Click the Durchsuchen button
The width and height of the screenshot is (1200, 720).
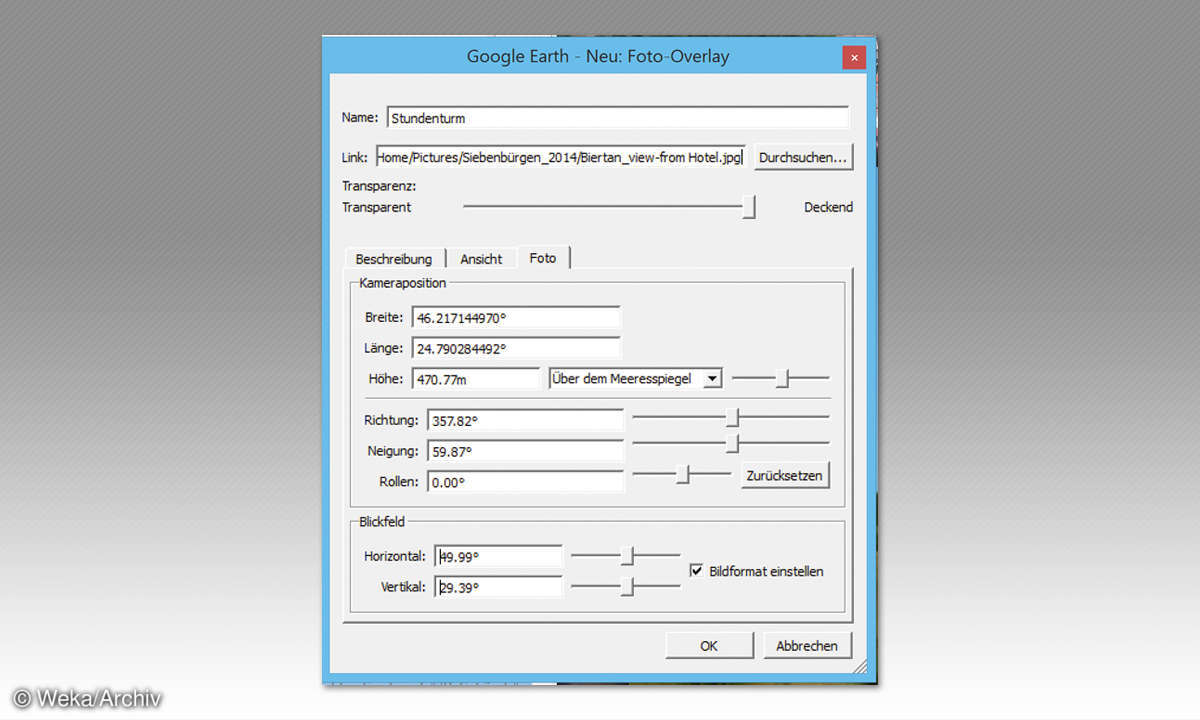pos(803,158)
